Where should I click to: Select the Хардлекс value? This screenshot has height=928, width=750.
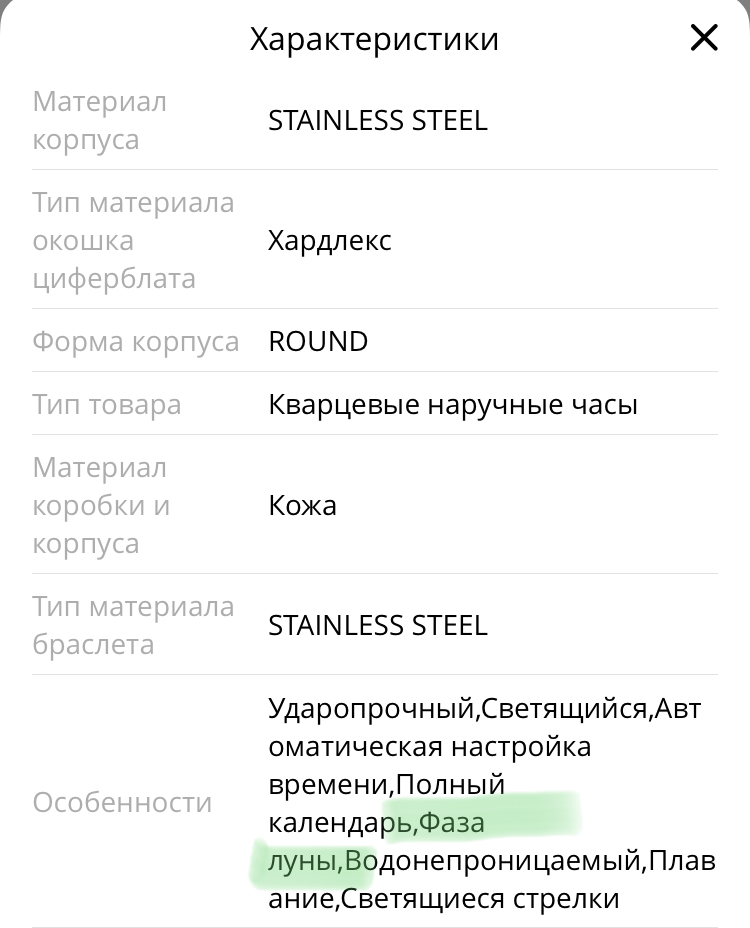pos(330,241)
